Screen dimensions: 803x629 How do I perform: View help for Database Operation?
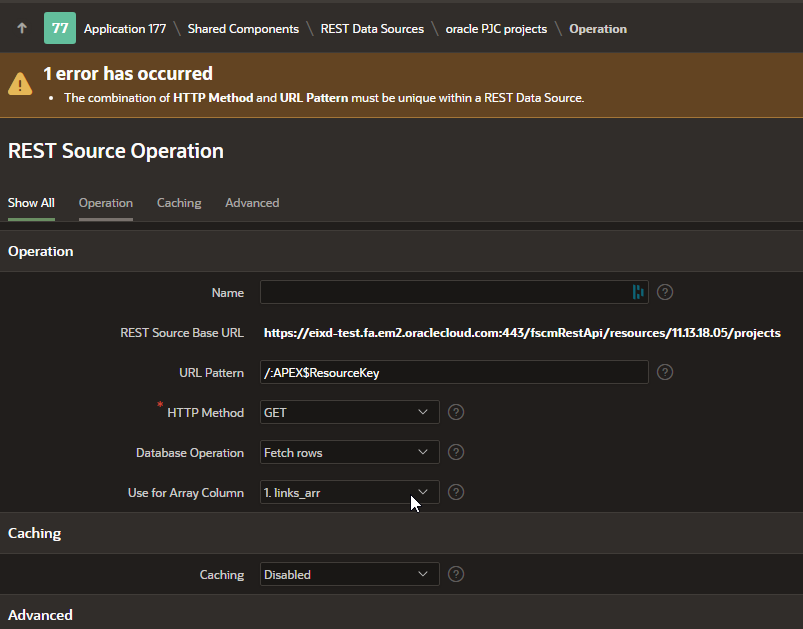coord(456,452)
